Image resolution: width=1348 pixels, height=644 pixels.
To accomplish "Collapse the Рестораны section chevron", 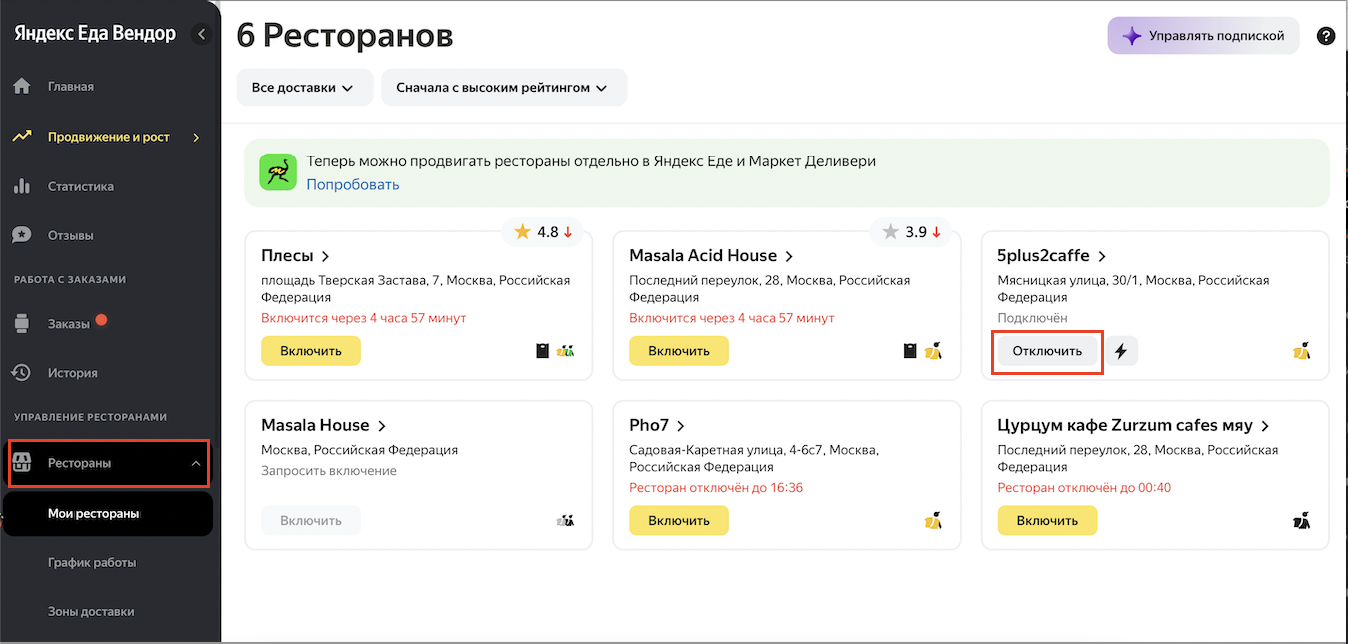I will (x=196, y=463).
